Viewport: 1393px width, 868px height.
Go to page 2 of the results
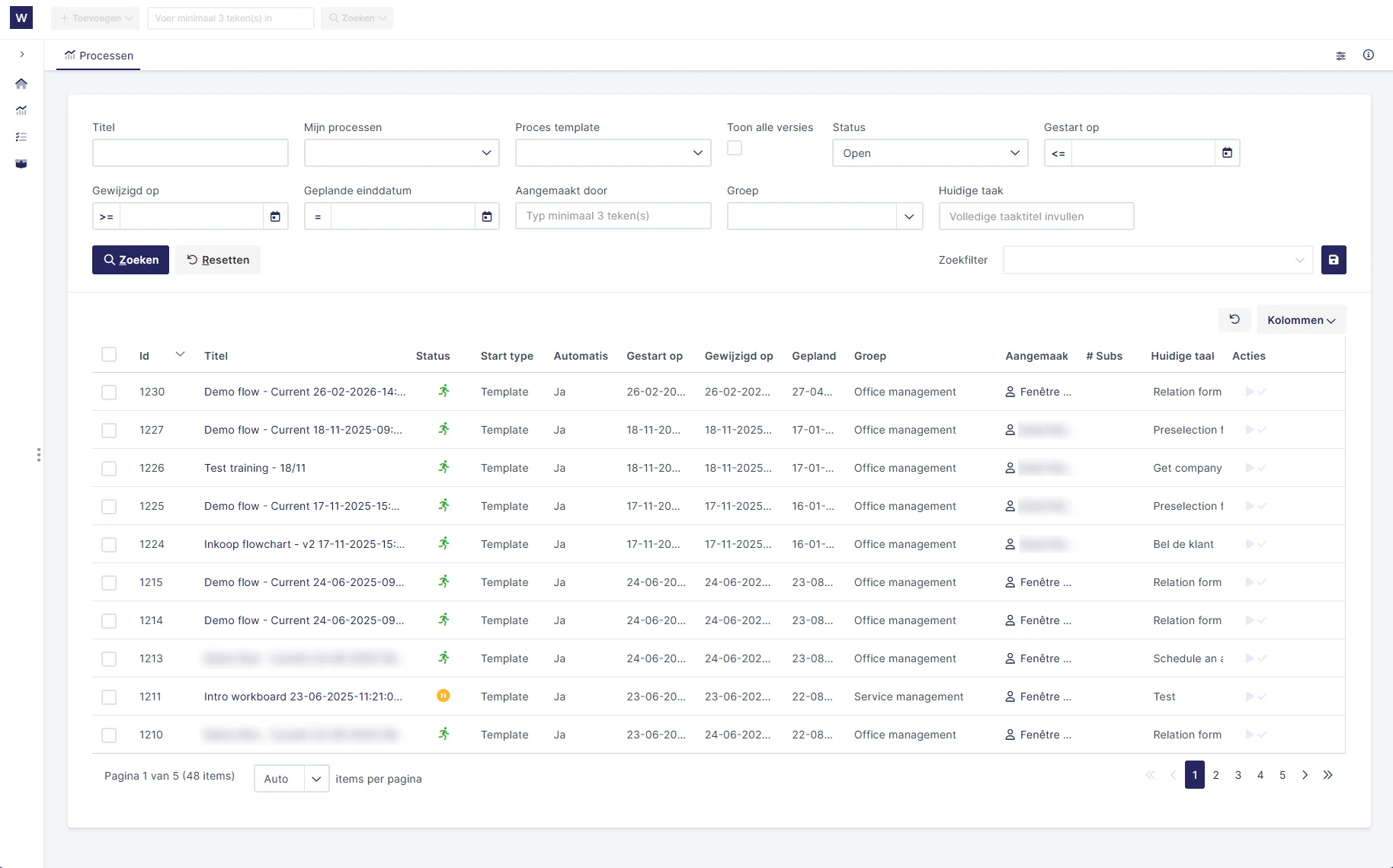pyautogui.click(x=1216, y=775)
